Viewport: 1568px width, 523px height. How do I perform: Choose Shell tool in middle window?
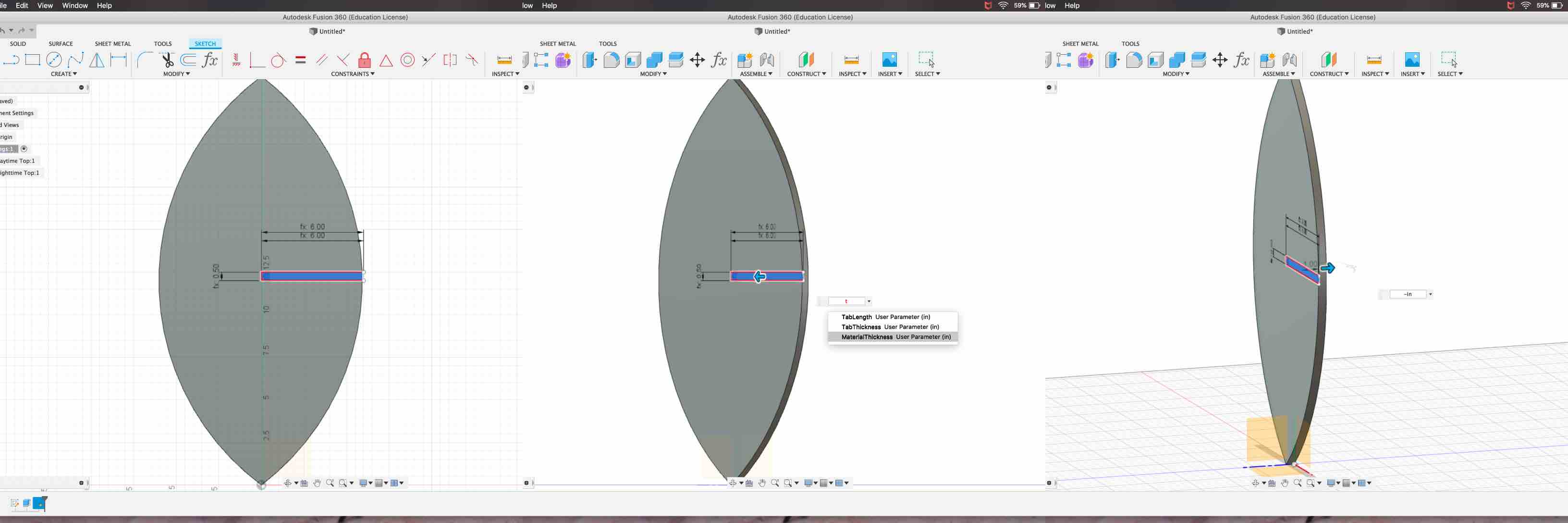[x=633, y=60]
